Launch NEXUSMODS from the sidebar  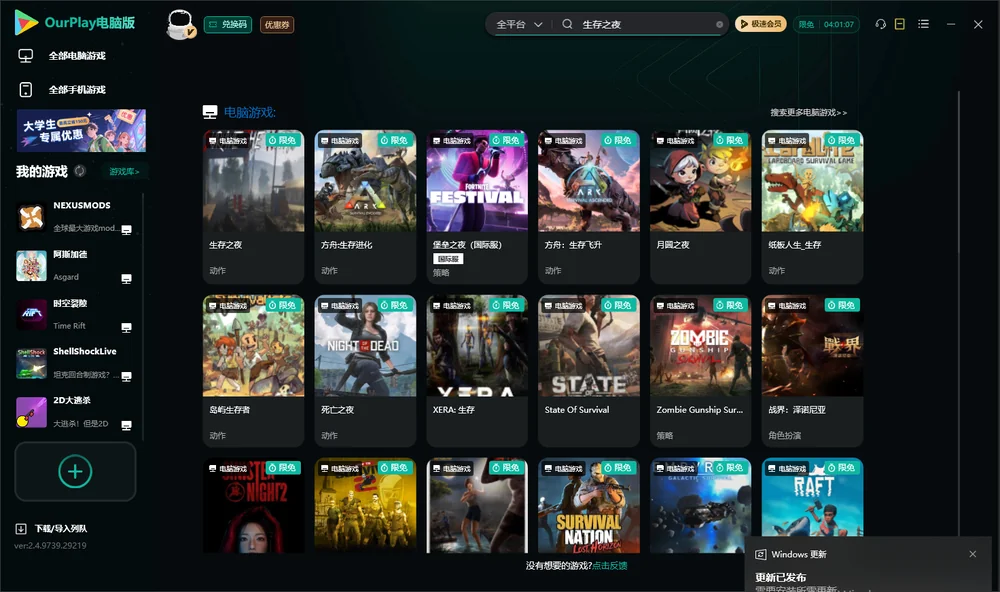[x=31, y=217]
